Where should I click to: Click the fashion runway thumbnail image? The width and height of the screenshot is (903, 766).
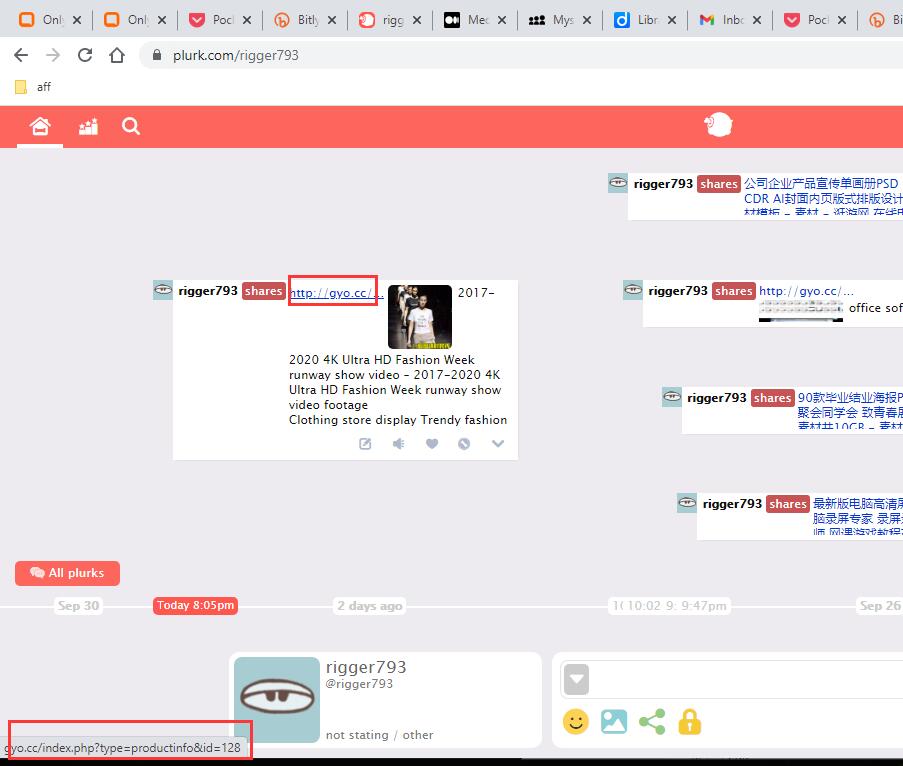pyautogui.click(x=420, y=317)
